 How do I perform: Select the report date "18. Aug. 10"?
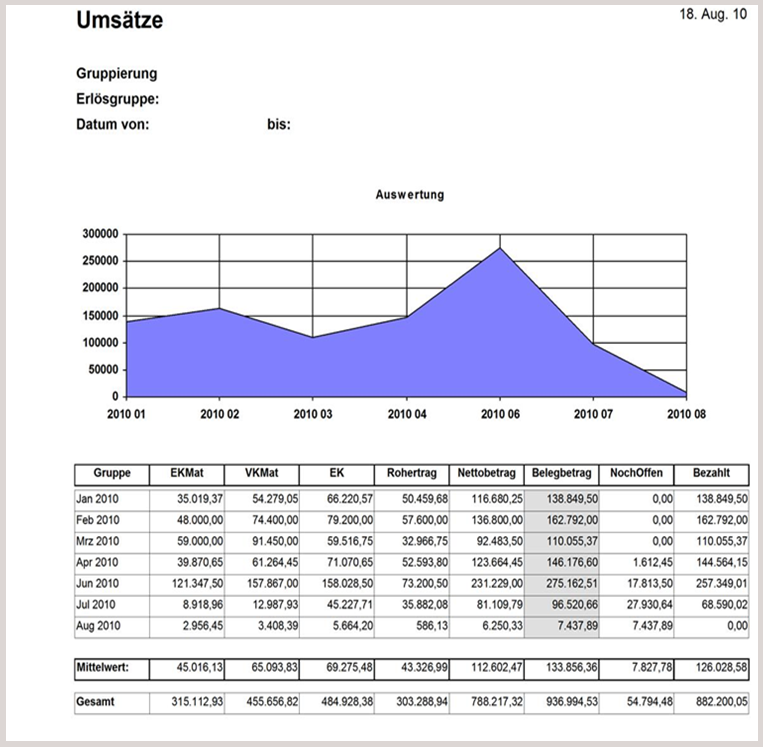click(x=712, y=17)
